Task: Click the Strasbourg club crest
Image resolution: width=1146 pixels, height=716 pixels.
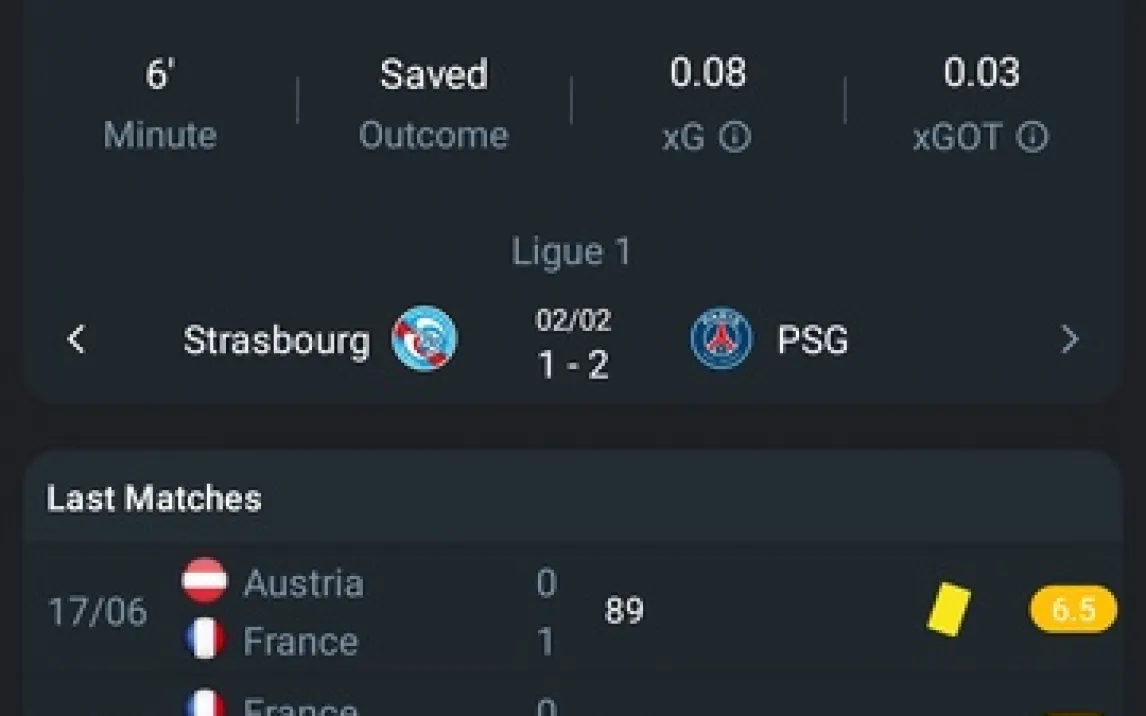Action: point(424,339)
